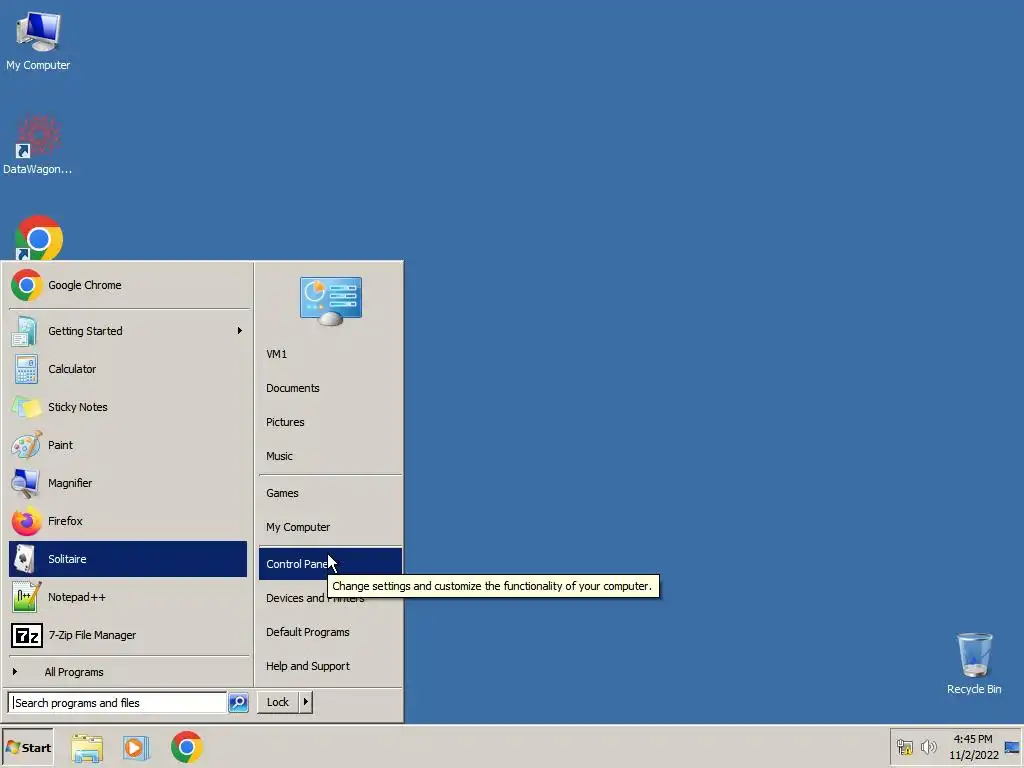The height and width of the screenshot is (768, 1024).
Task: Launch Windows Media Player from taskbar
Action: click(136, 748)
